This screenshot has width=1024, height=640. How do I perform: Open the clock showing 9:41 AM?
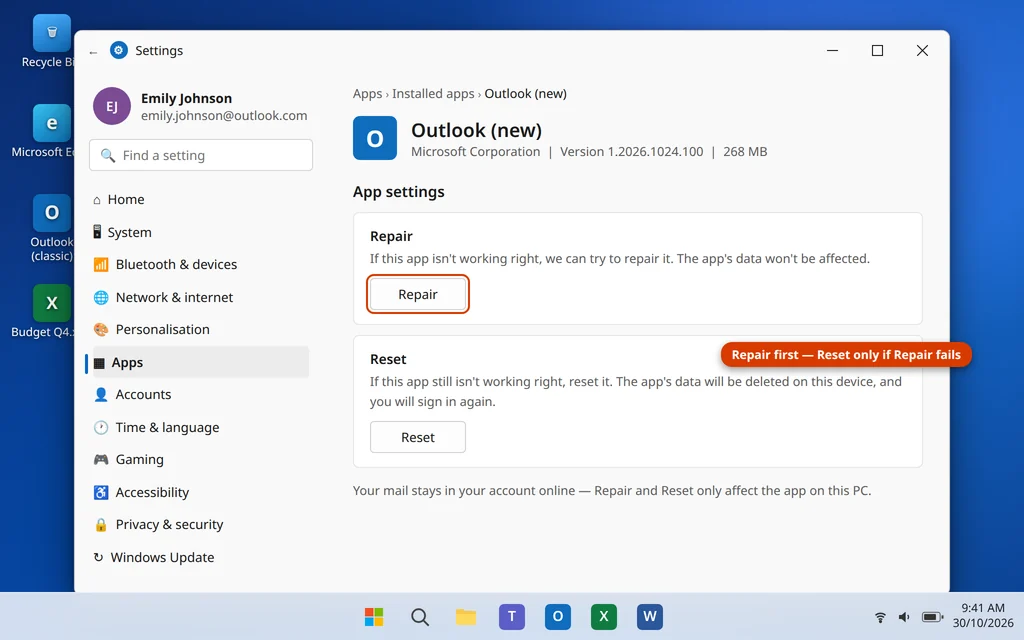(x=982, y=615)
